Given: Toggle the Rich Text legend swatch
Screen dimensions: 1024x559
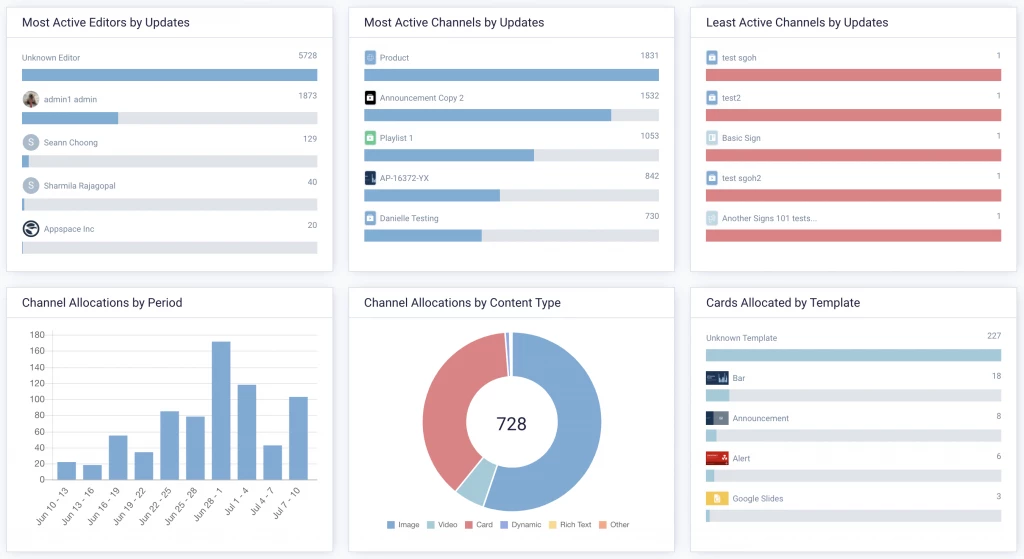Looking at the screenshot, I should tap(552, 525).
